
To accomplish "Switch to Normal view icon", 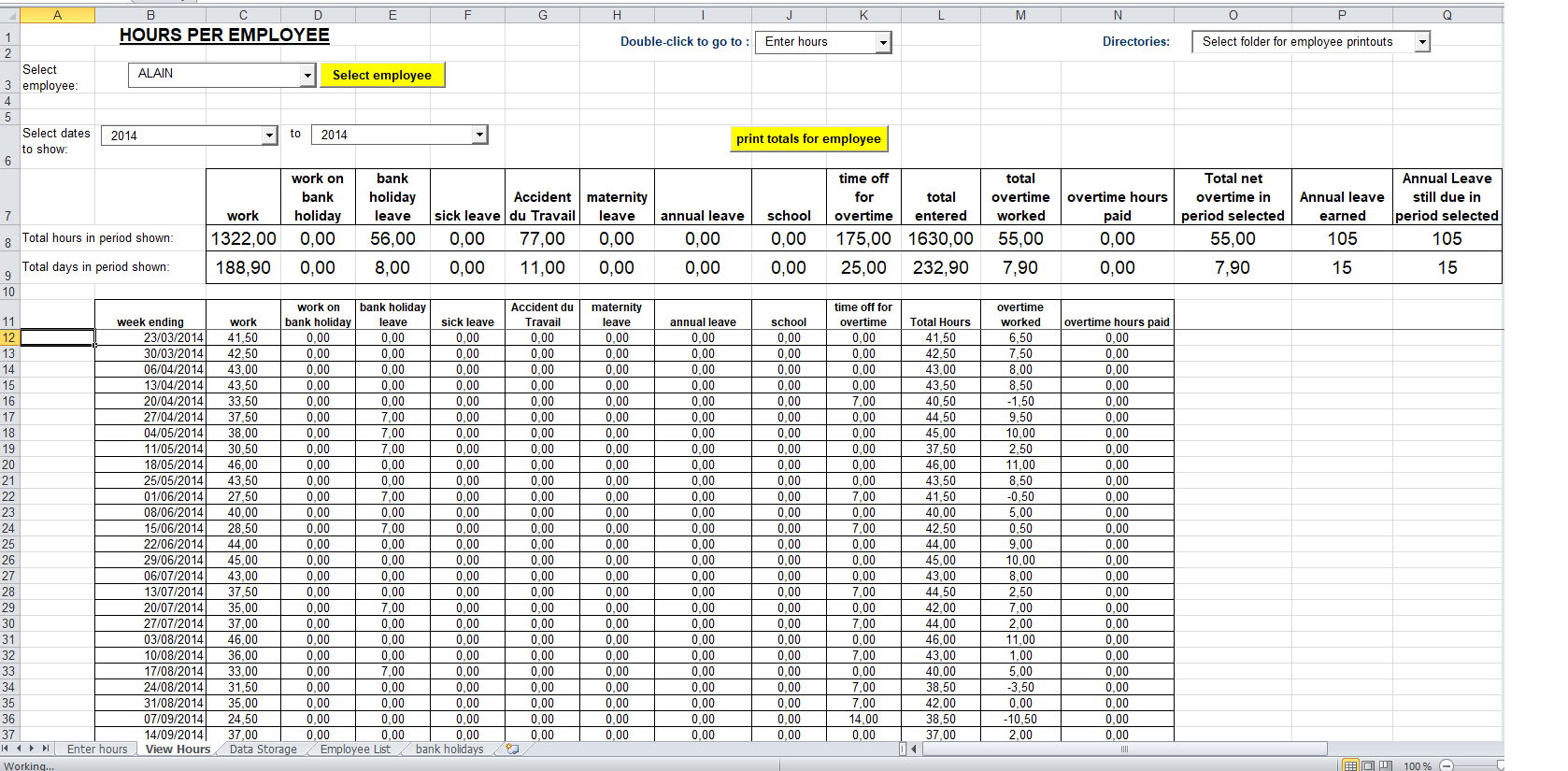I will pos(1350,765).
